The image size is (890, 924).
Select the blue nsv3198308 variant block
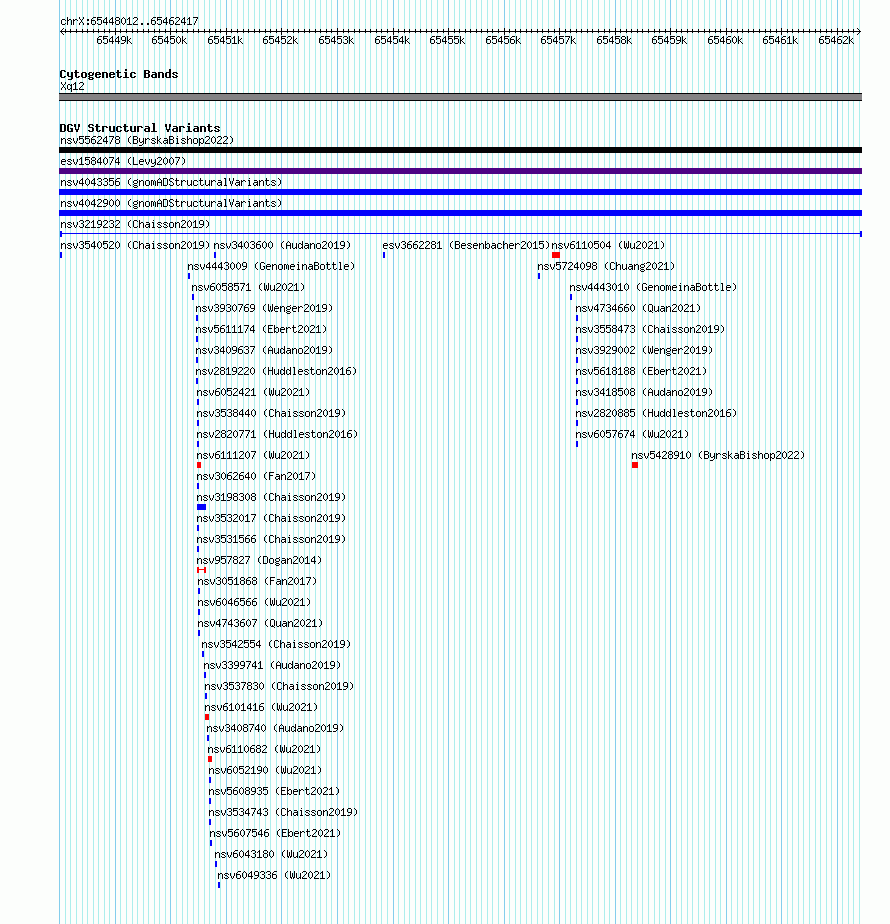202,507
